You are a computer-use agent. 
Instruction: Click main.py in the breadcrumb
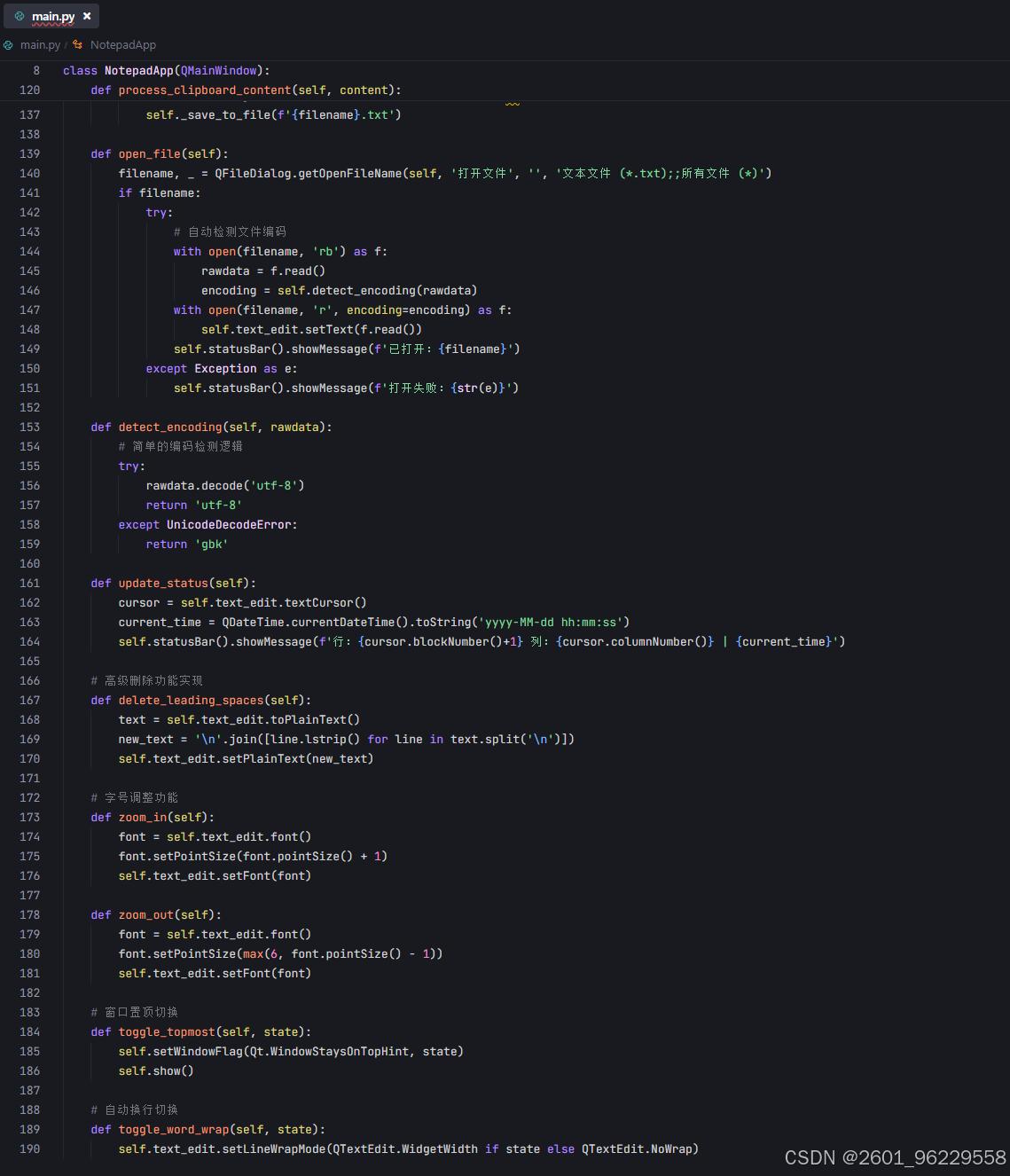[x=40, y=44]
